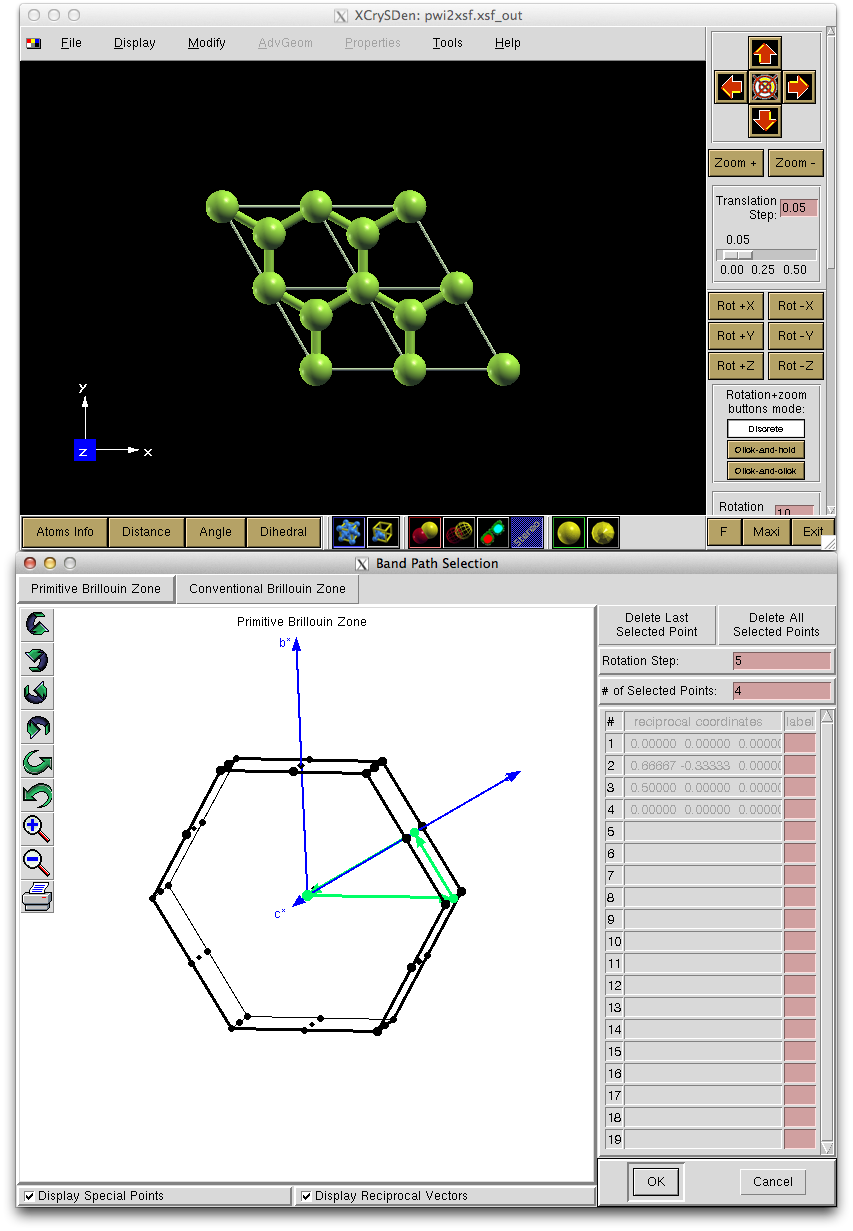
Task: Click the yellow wireframe unit cell icon
Action: coord(383,532)
